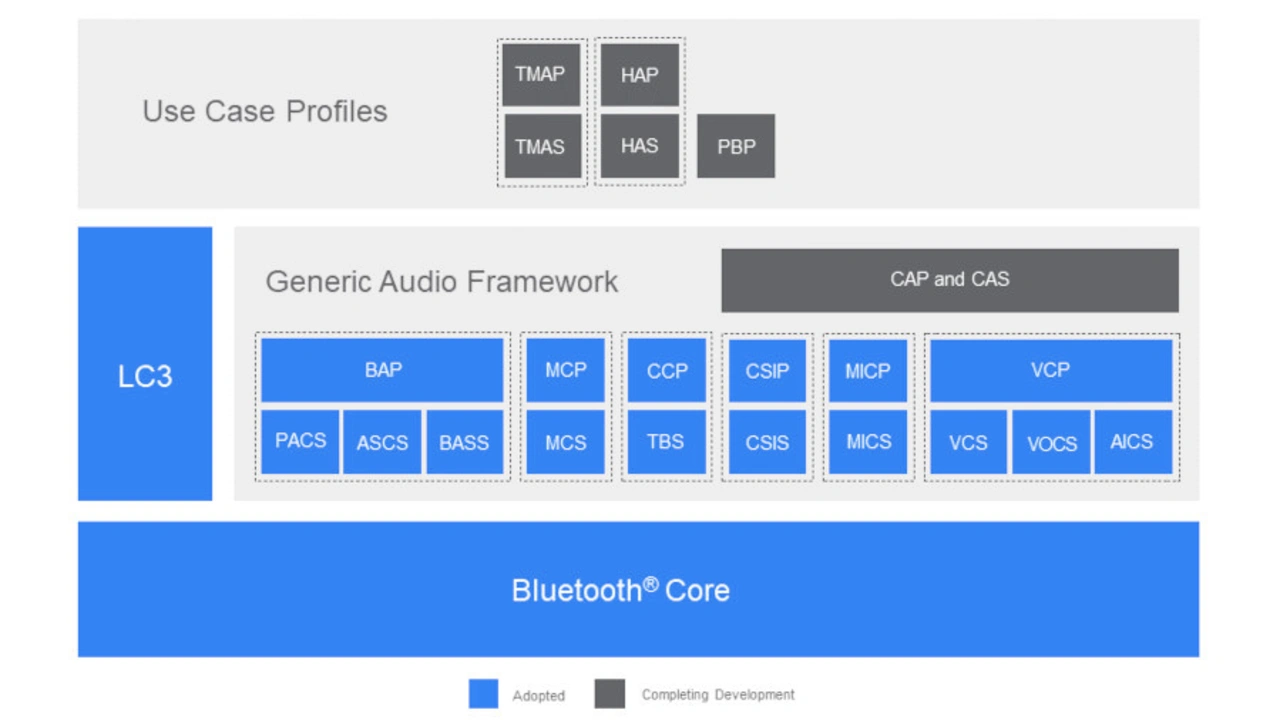1280x720 pixels.
Task: Select the BASS block
Action: click(x=465, y=442)
